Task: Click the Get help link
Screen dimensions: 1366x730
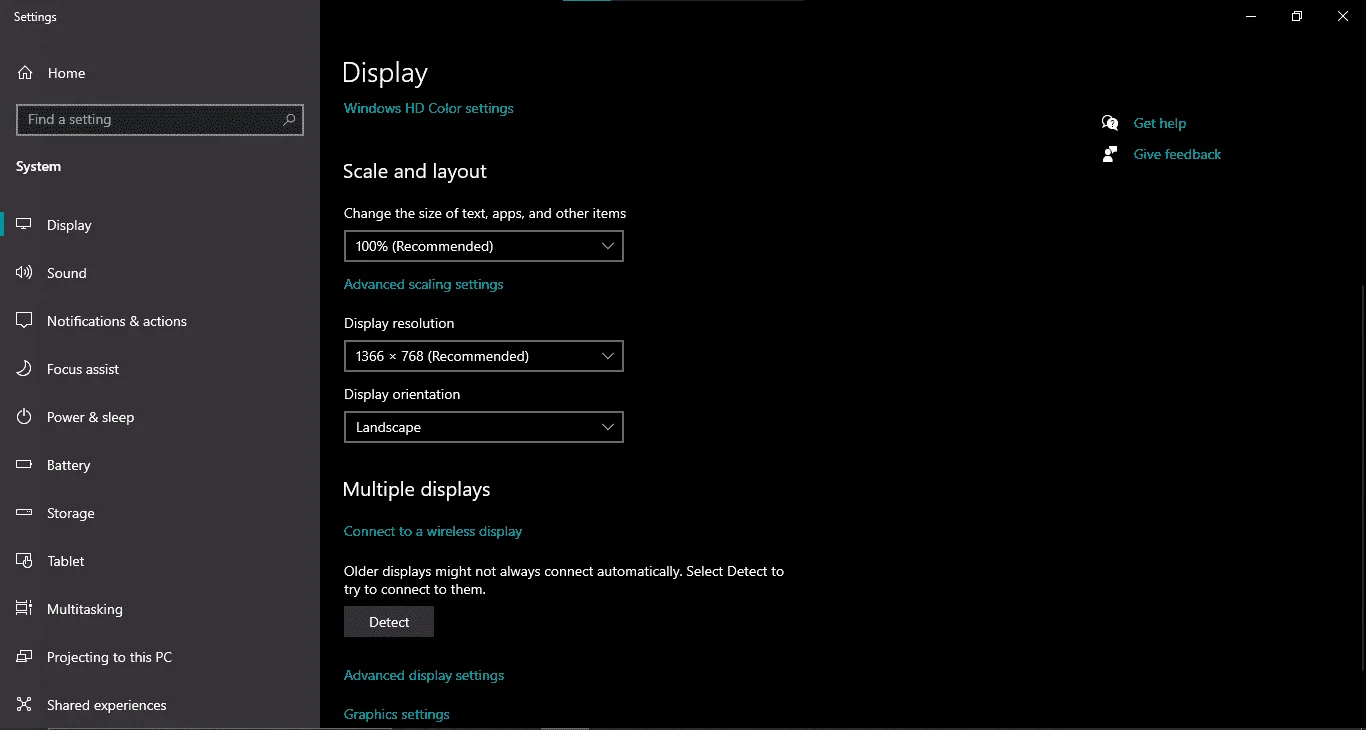Action: point(1160,123)
